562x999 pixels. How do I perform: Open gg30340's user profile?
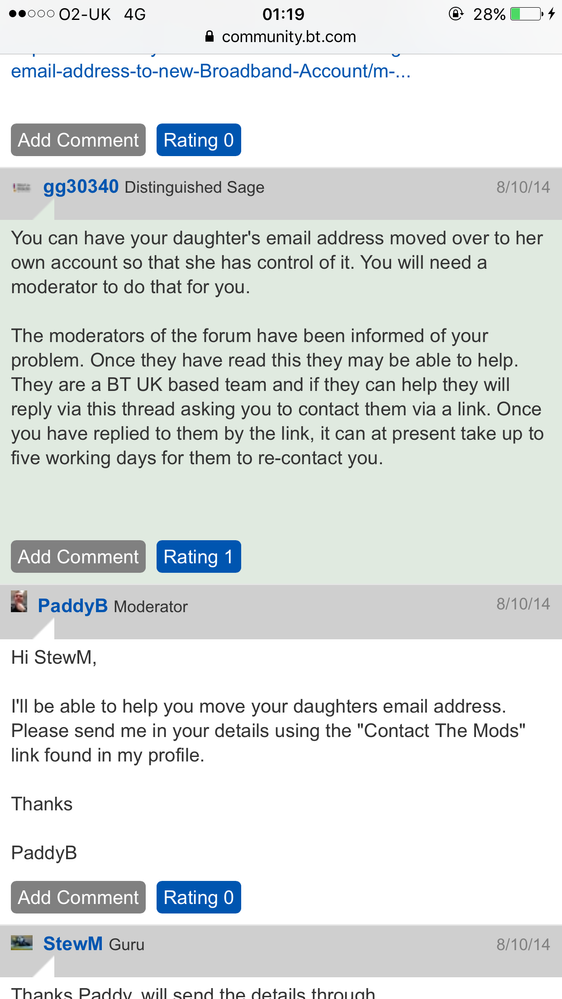point(81,187)
